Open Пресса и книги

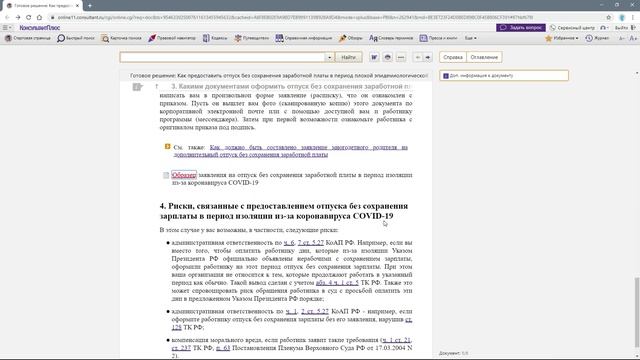tap(438, 38)
